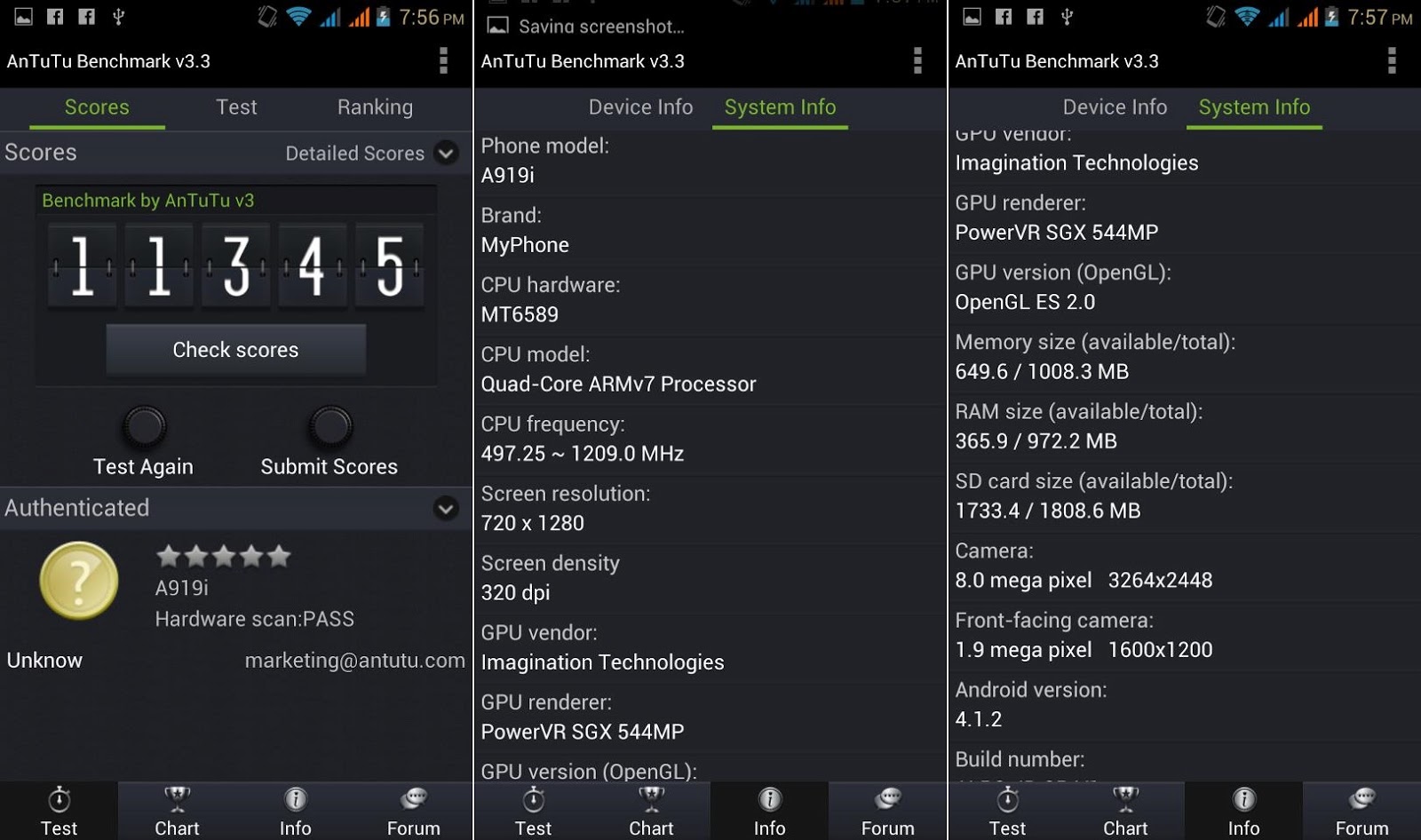Viewport: 1421px width, 840px height.
Task: Tap Screen density value '320 dpi'
Action: 515,592
